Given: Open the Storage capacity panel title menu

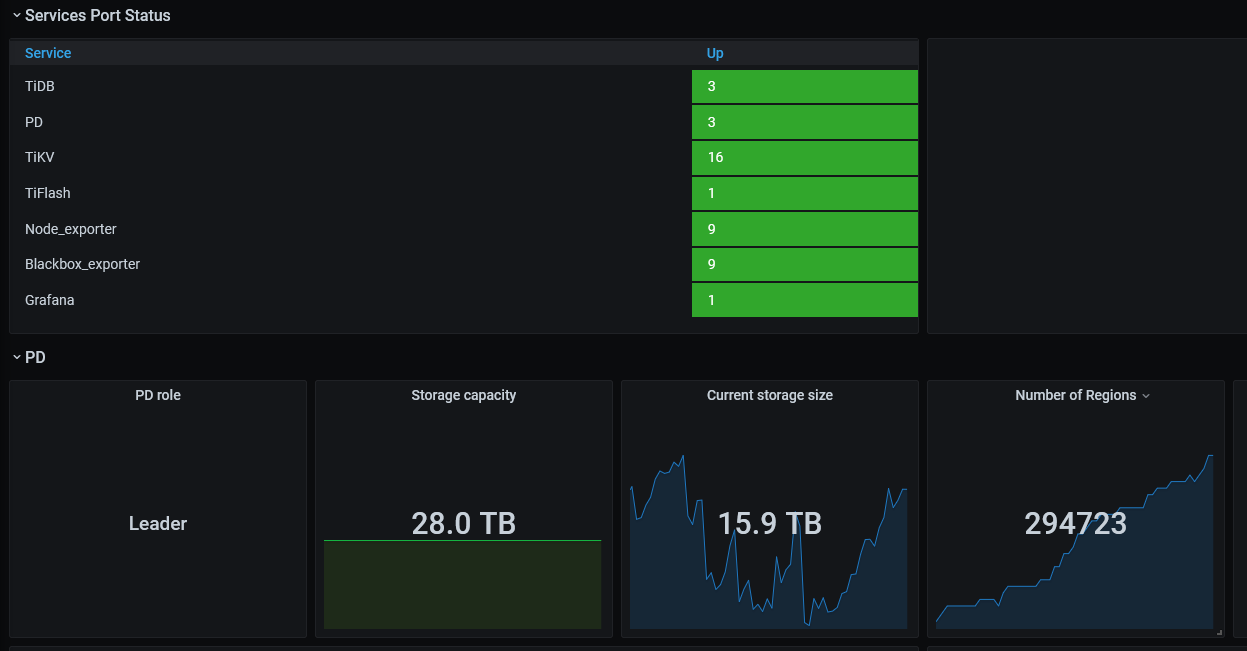Looking at the screenshot, I should (463, 395).
